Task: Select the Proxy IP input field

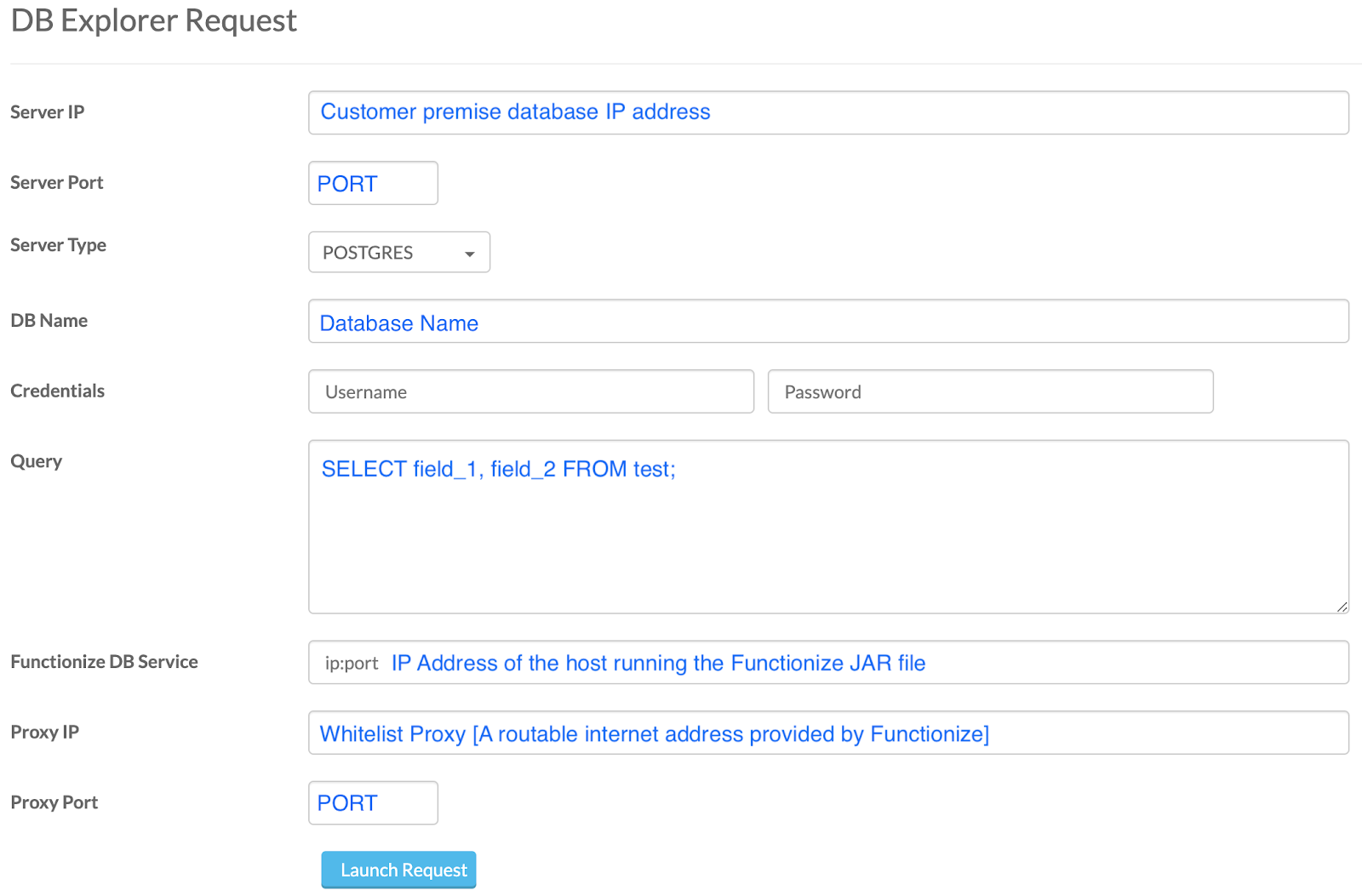Action: [828, 733]
